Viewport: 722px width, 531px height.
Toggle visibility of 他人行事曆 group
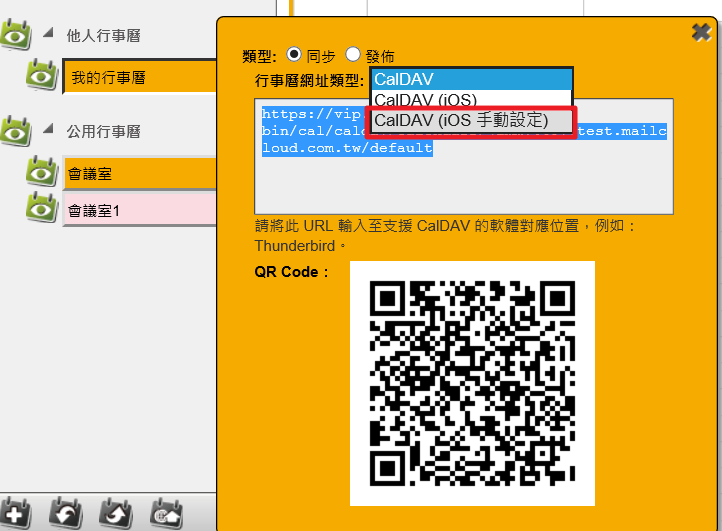pyautogui.click(x=16, y=35)
